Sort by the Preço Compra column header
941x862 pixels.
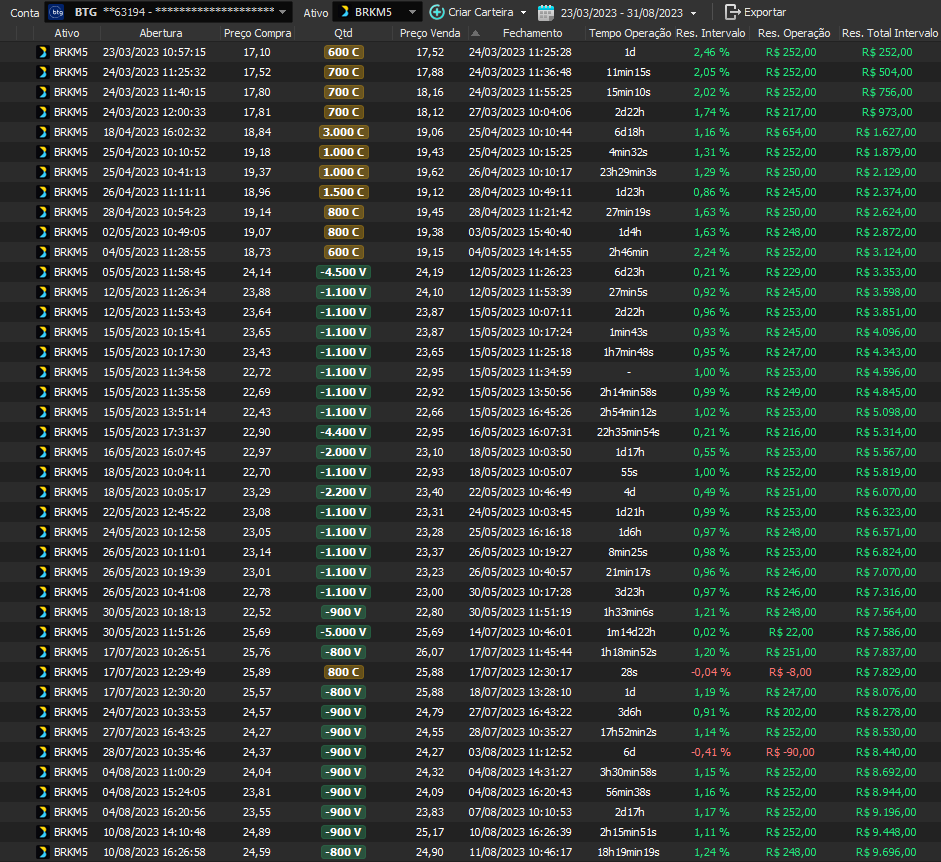258,33
